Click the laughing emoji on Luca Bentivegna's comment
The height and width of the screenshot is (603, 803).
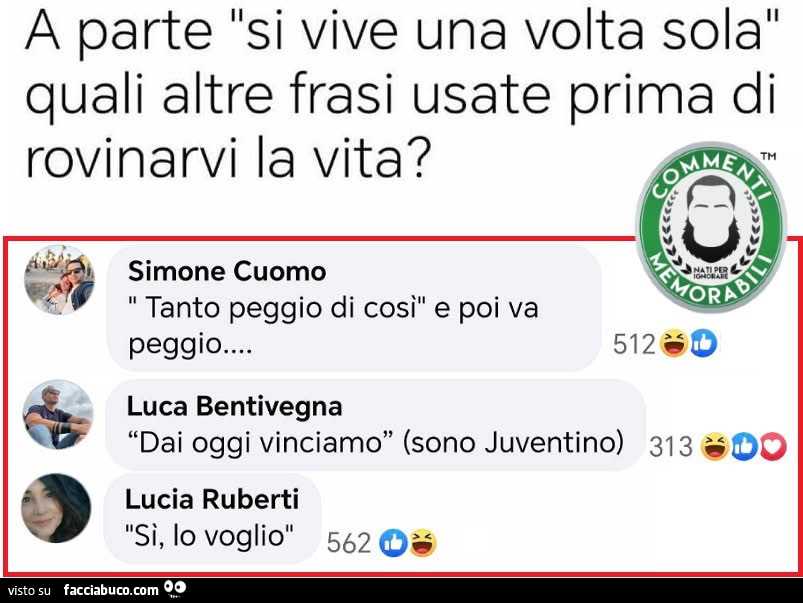715,446
